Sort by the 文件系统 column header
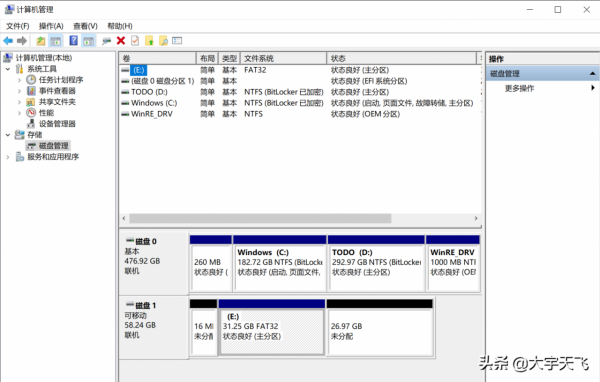 [x=284, y=59]
